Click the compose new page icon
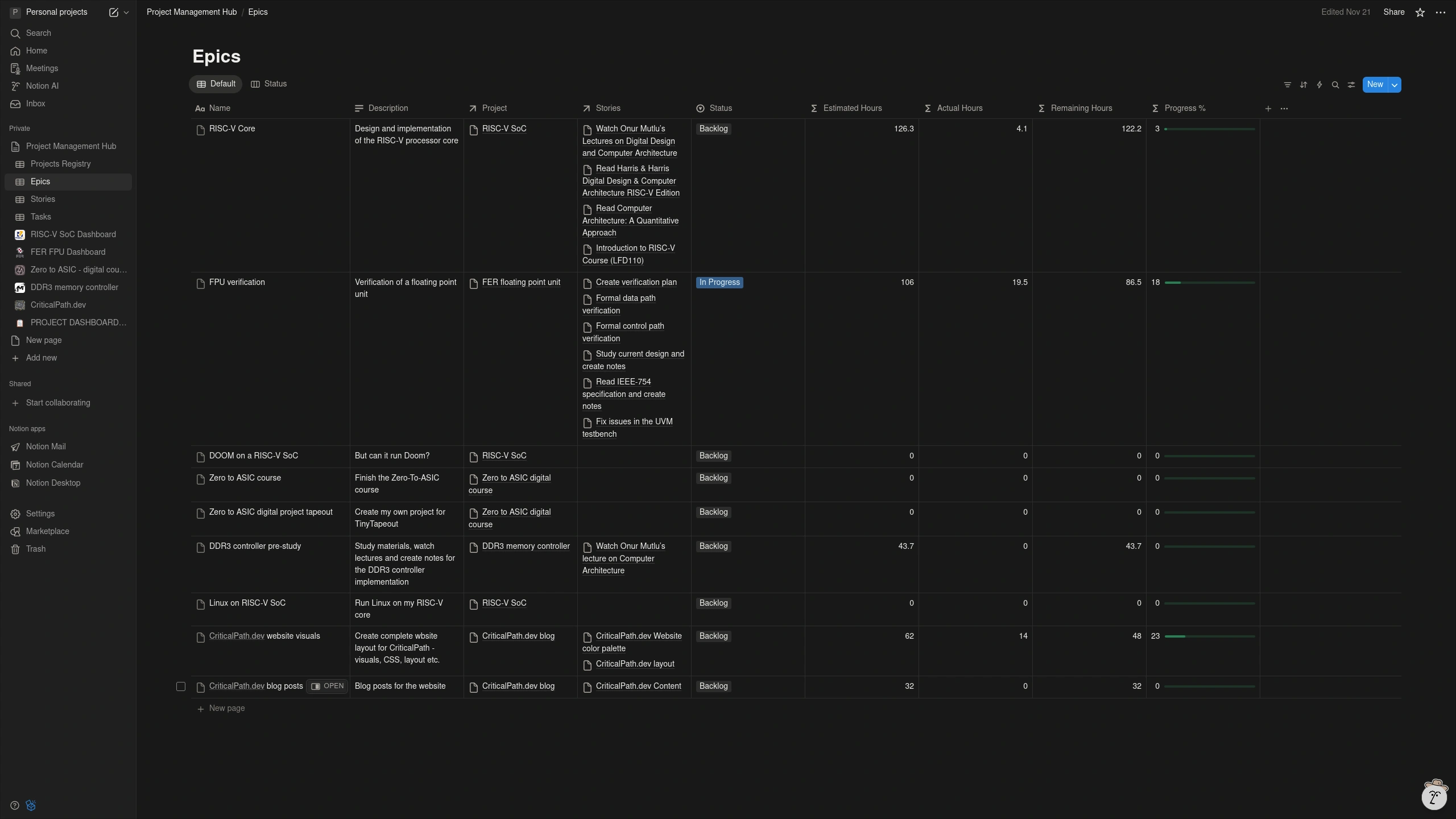 coord(113,13)
